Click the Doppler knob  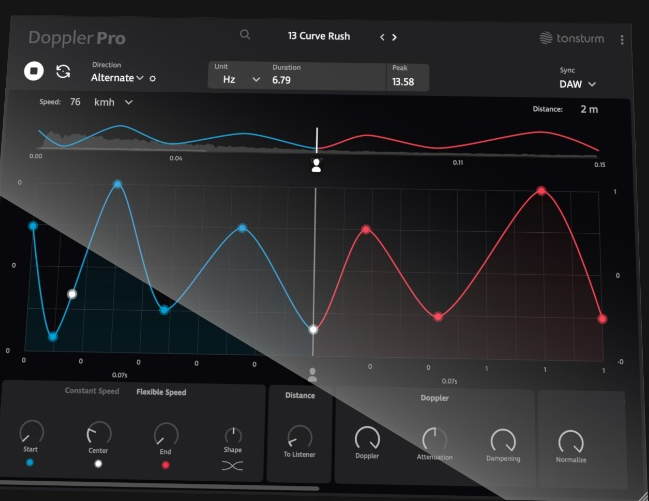pos(367,438)
